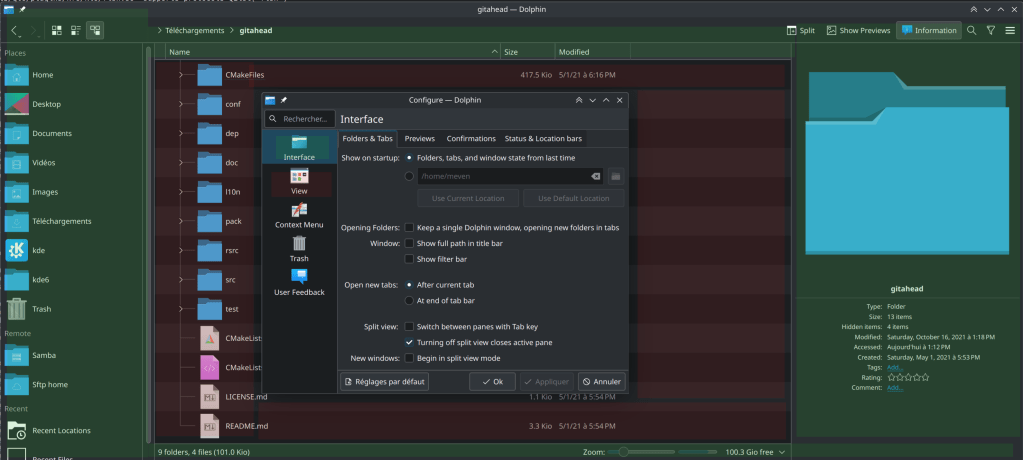Open the hamburger menu in Dolphin toolbar
Image resolution: width=1023 pixels, height=460 pixels.
(1010, 30)
